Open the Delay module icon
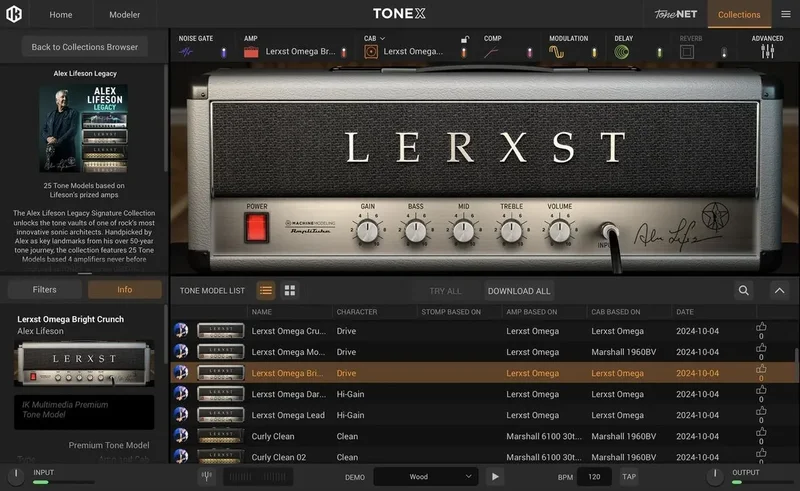The height and width of the screenshot is (491, 800). (621, 52)
